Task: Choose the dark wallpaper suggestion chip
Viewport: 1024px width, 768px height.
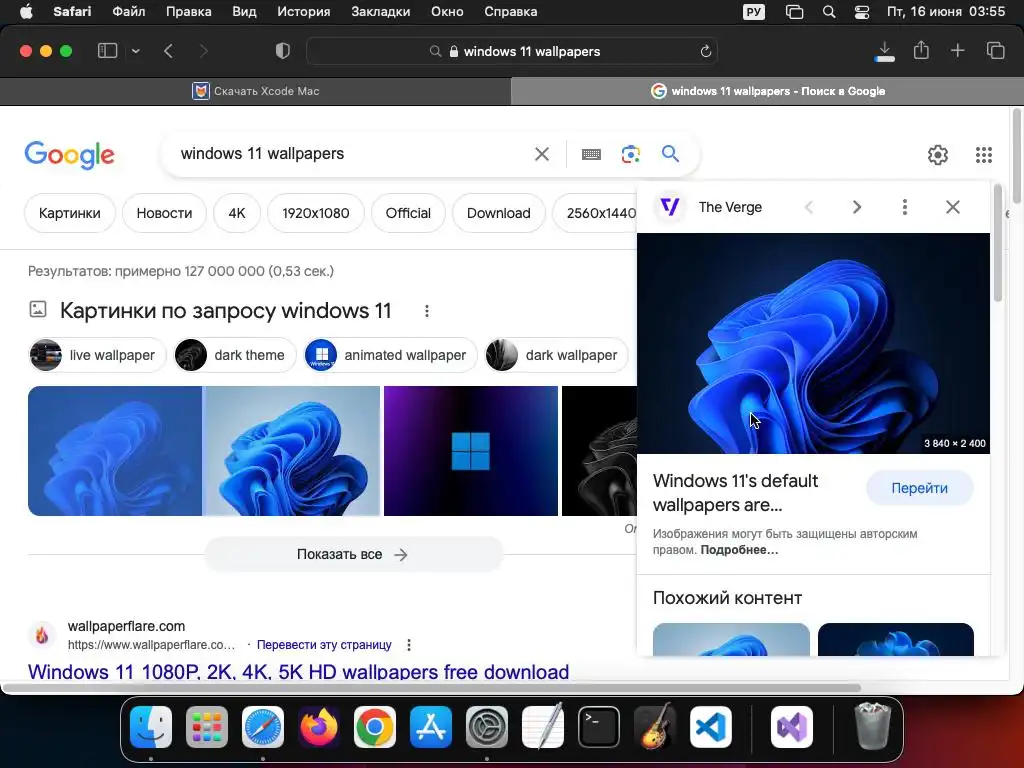Action: [556, 355]
